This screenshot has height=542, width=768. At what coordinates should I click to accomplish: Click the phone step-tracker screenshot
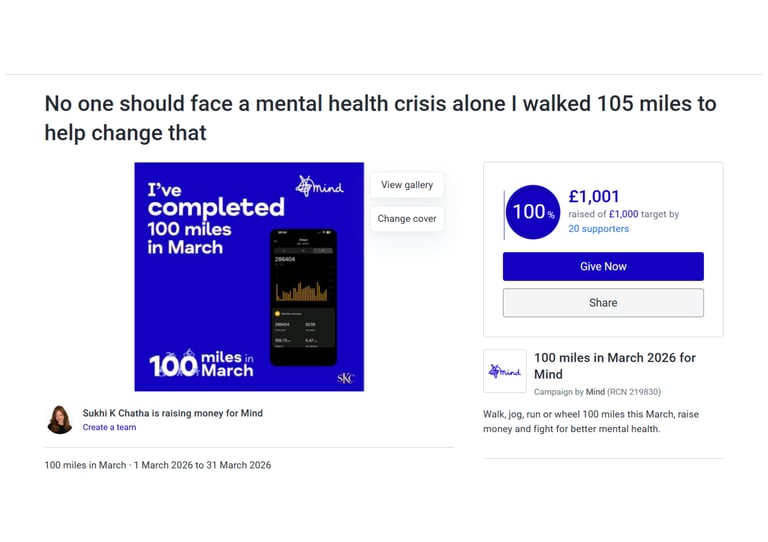(304, 296)
